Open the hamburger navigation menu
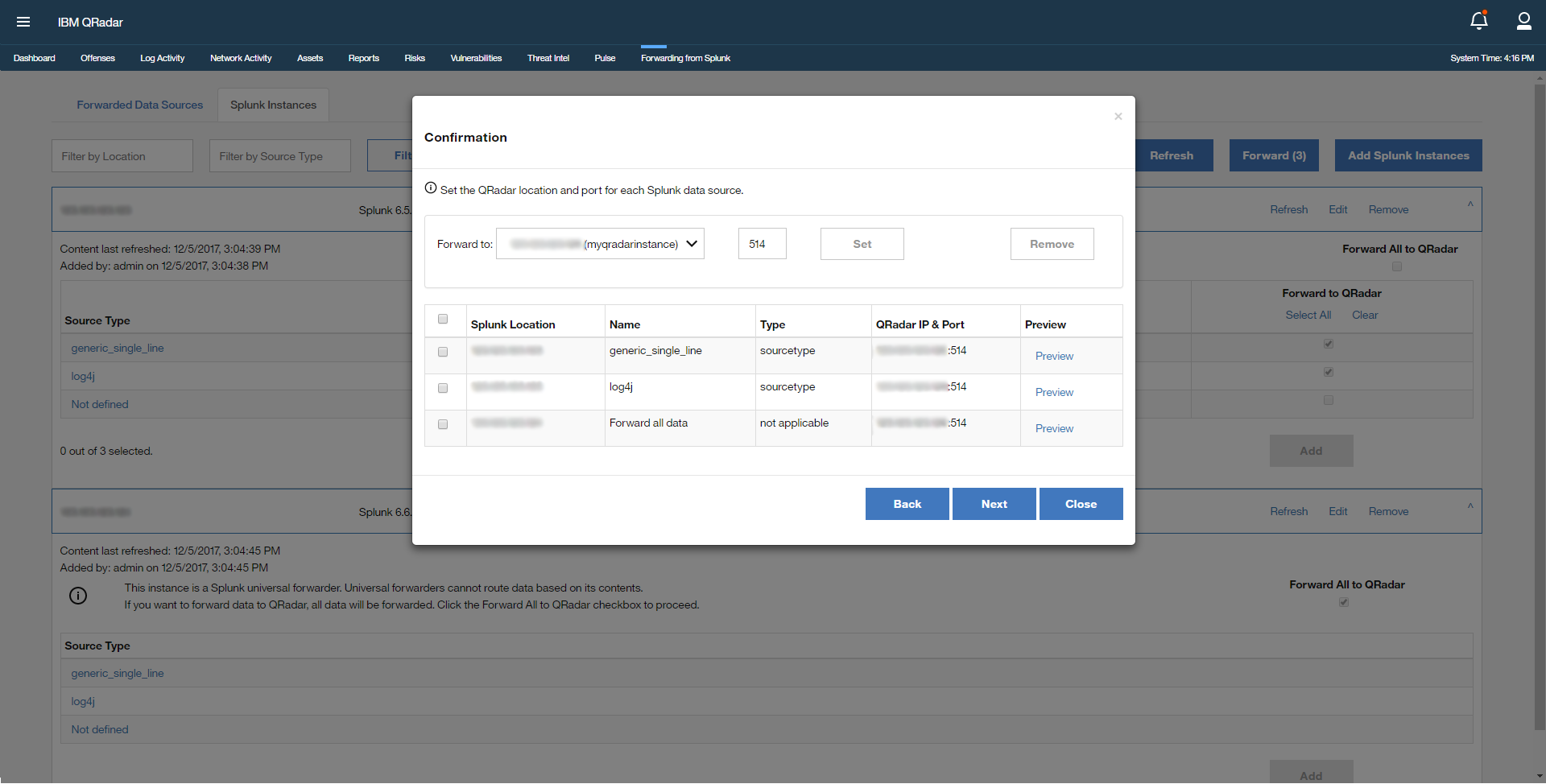The width and height of the screenshot is (1546, 784). point(23,22)
